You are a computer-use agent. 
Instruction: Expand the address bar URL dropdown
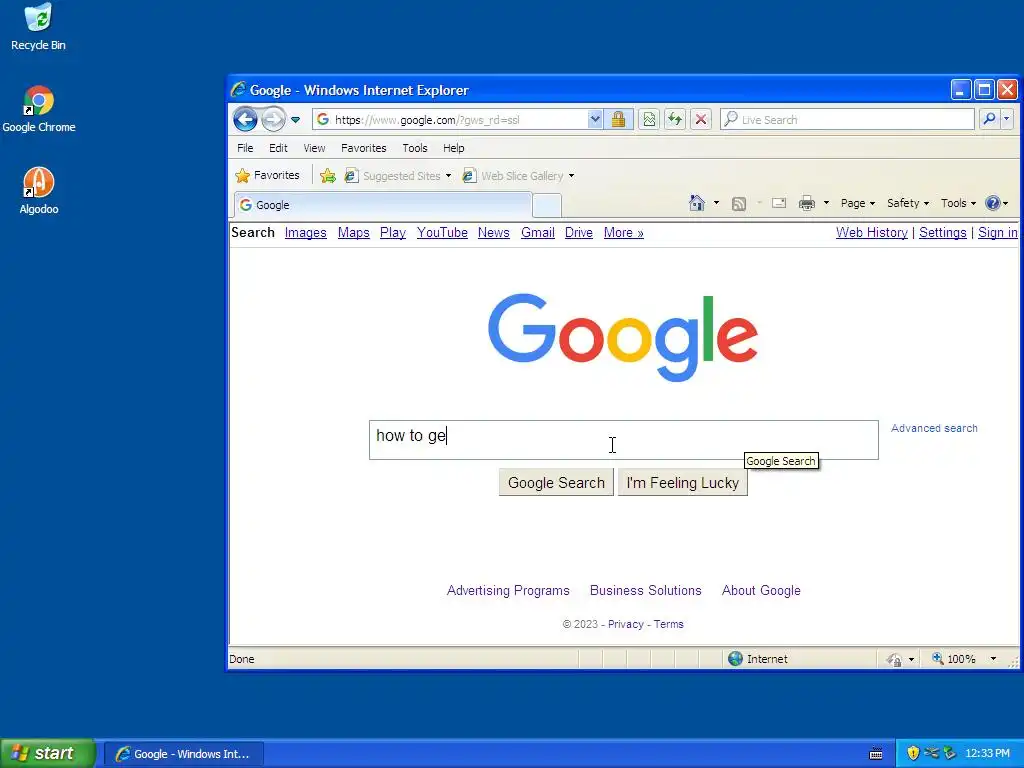click(594, 120)
